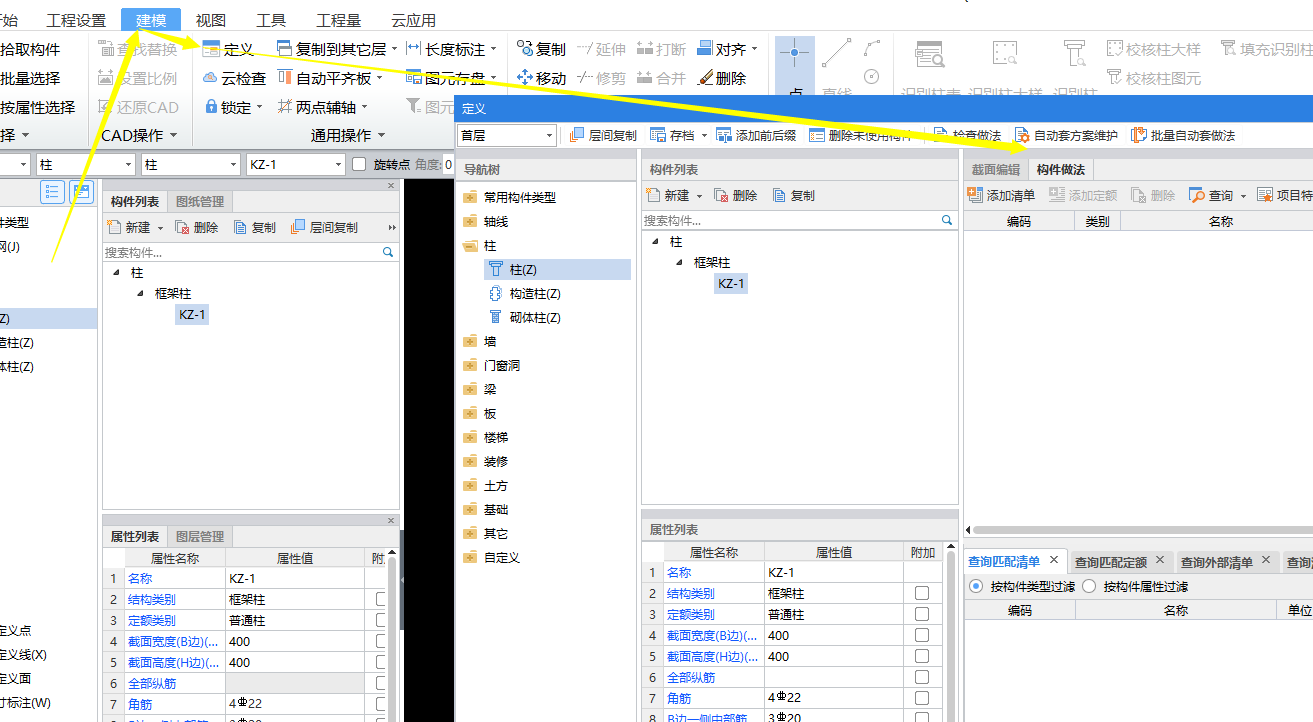Check 附加 box for 结构类别 row in dialog

click(x=921, y=593)
